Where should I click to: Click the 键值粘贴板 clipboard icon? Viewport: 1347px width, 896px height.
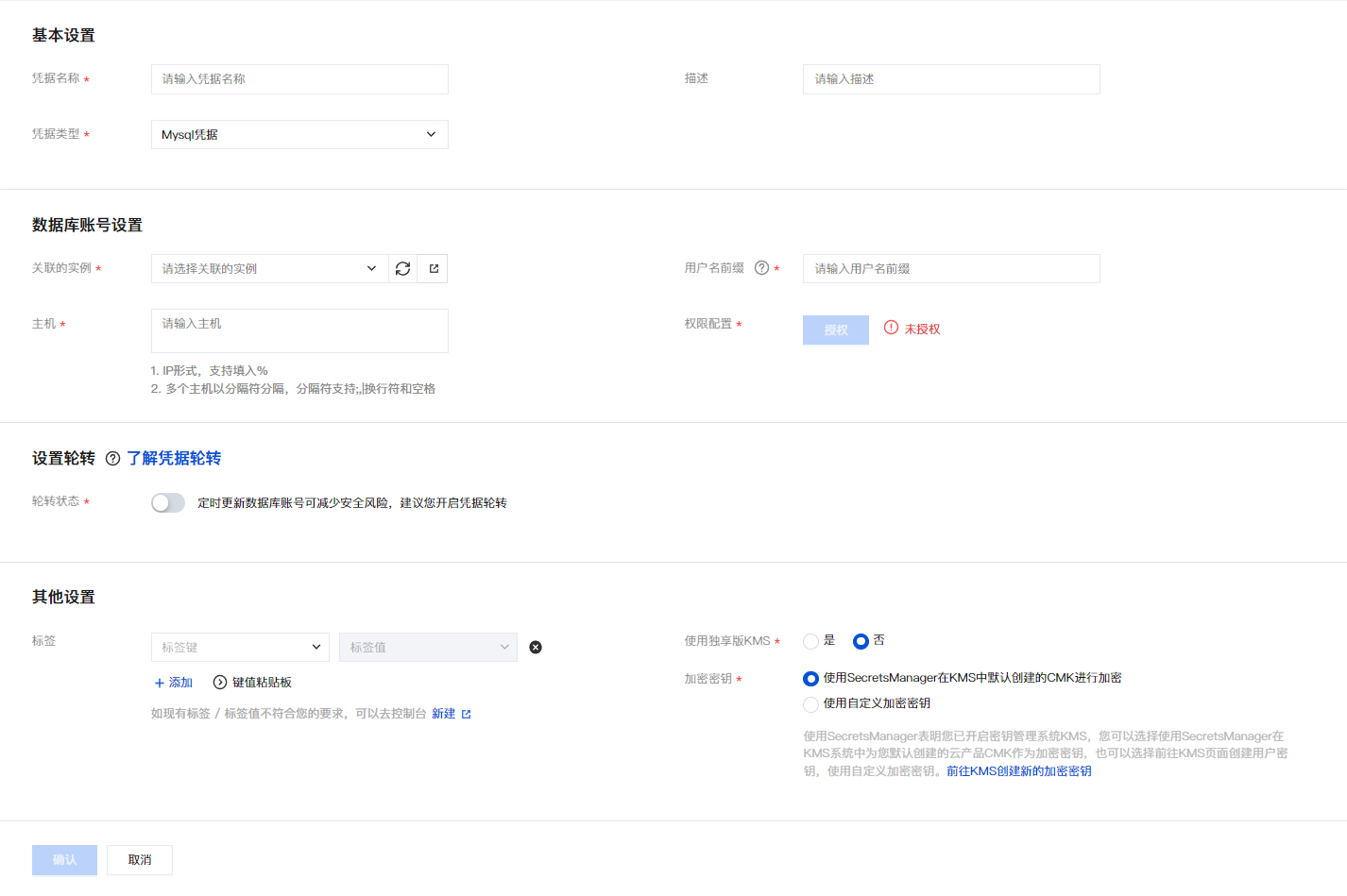coord(220,683)
